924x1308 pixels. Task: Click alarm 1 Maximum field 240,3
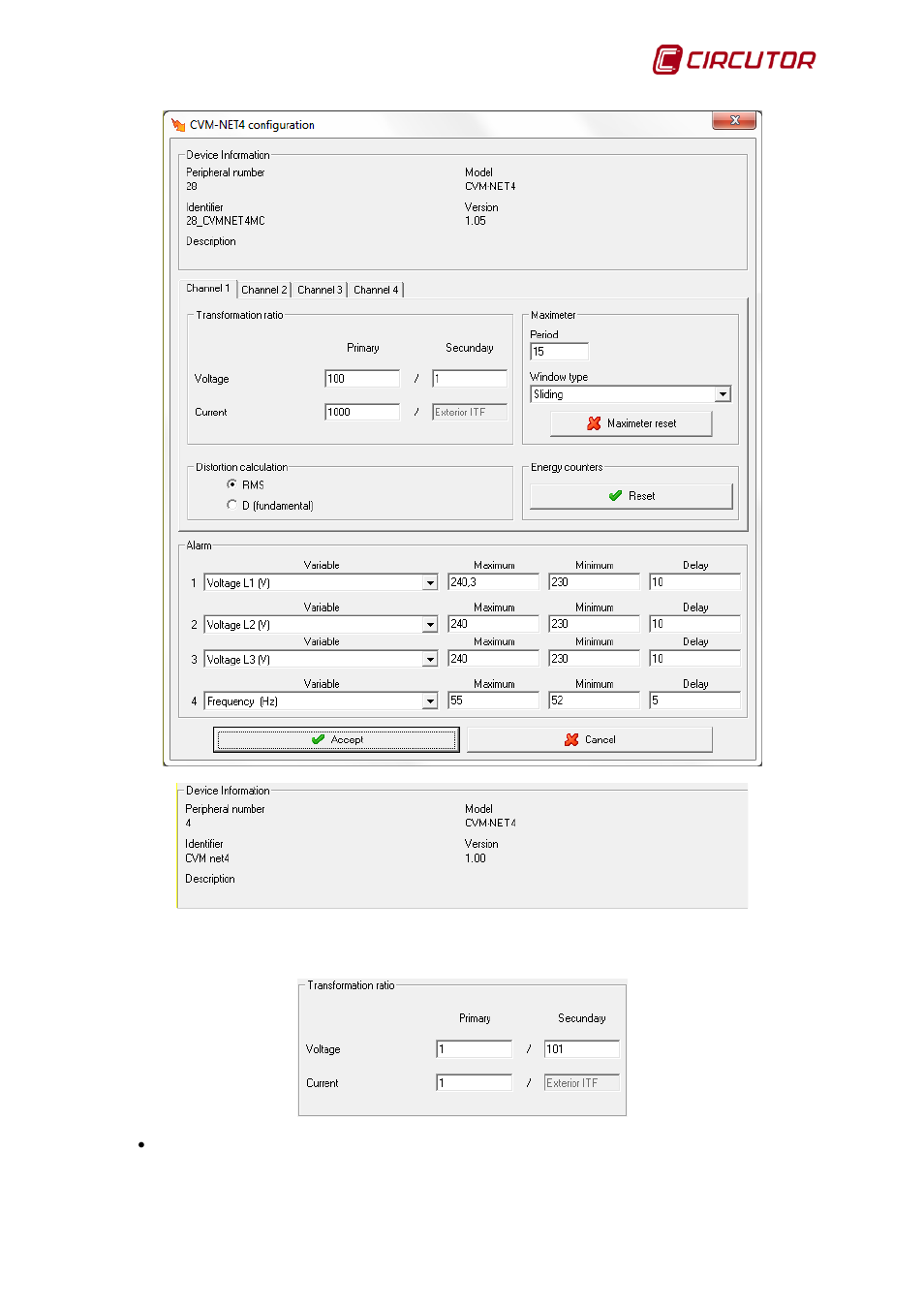coord(493,582)
